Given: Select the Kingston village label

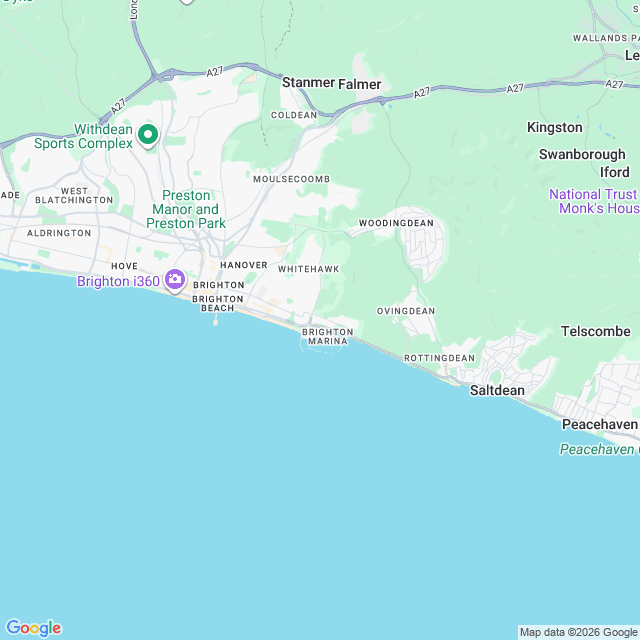Looking at the screenshot, I should tap(555, 127).
